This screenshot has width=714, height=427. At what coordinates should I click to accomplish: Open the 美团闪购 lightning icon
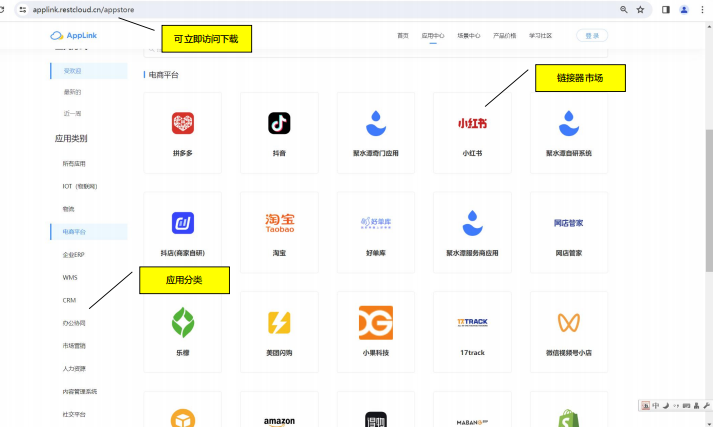(x=279, y=323)
